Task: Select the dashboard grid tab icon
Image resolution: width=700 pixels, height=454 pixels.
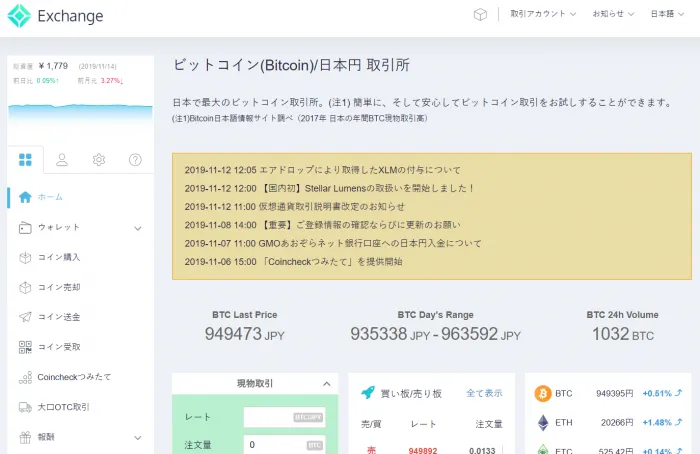Action: (x=25, y=159)
